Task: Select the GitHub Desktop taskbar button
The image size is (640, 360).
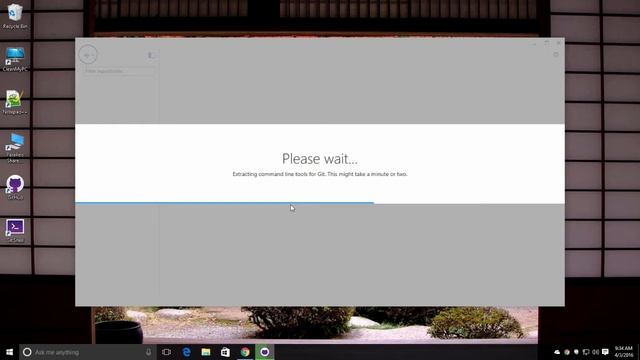Action: [x=264, y=352]
